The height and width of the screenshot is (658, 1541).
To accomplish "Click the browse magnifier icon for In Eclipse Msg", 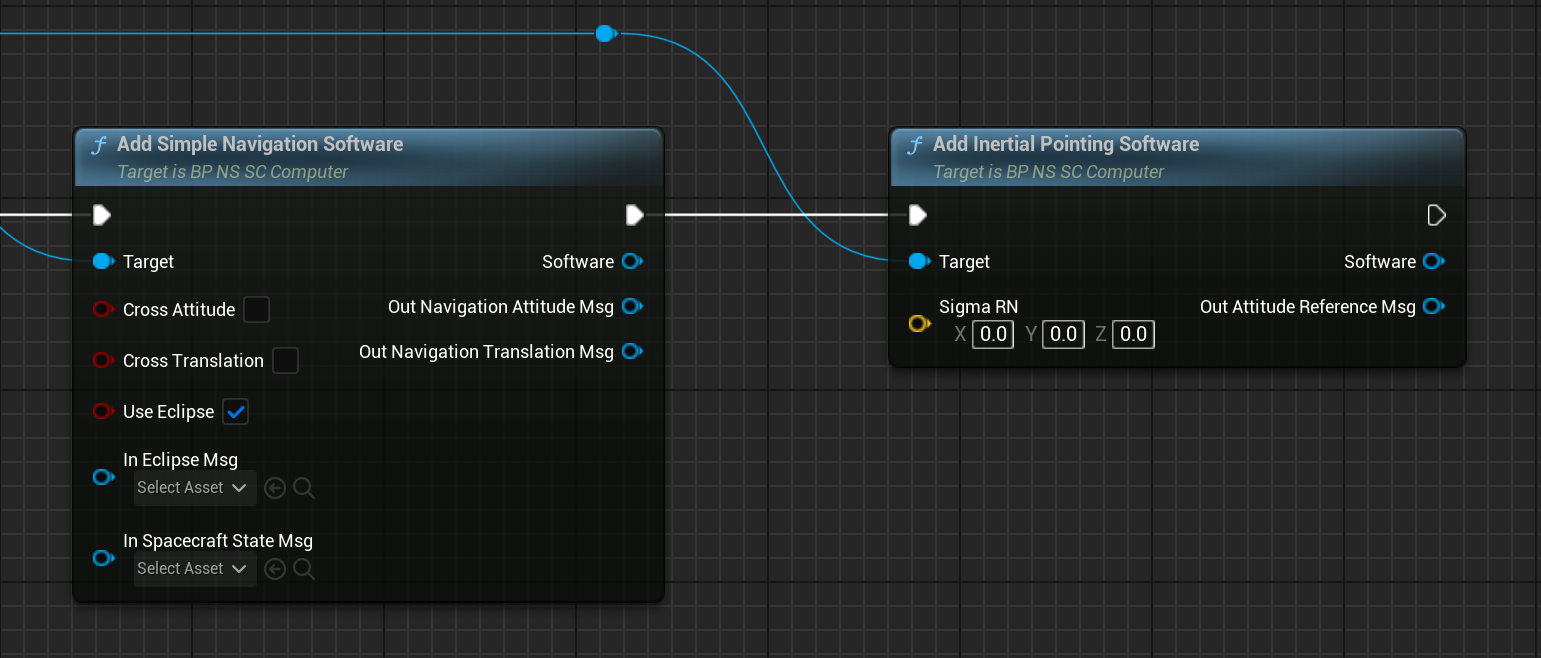I will (x=305, y=488).
